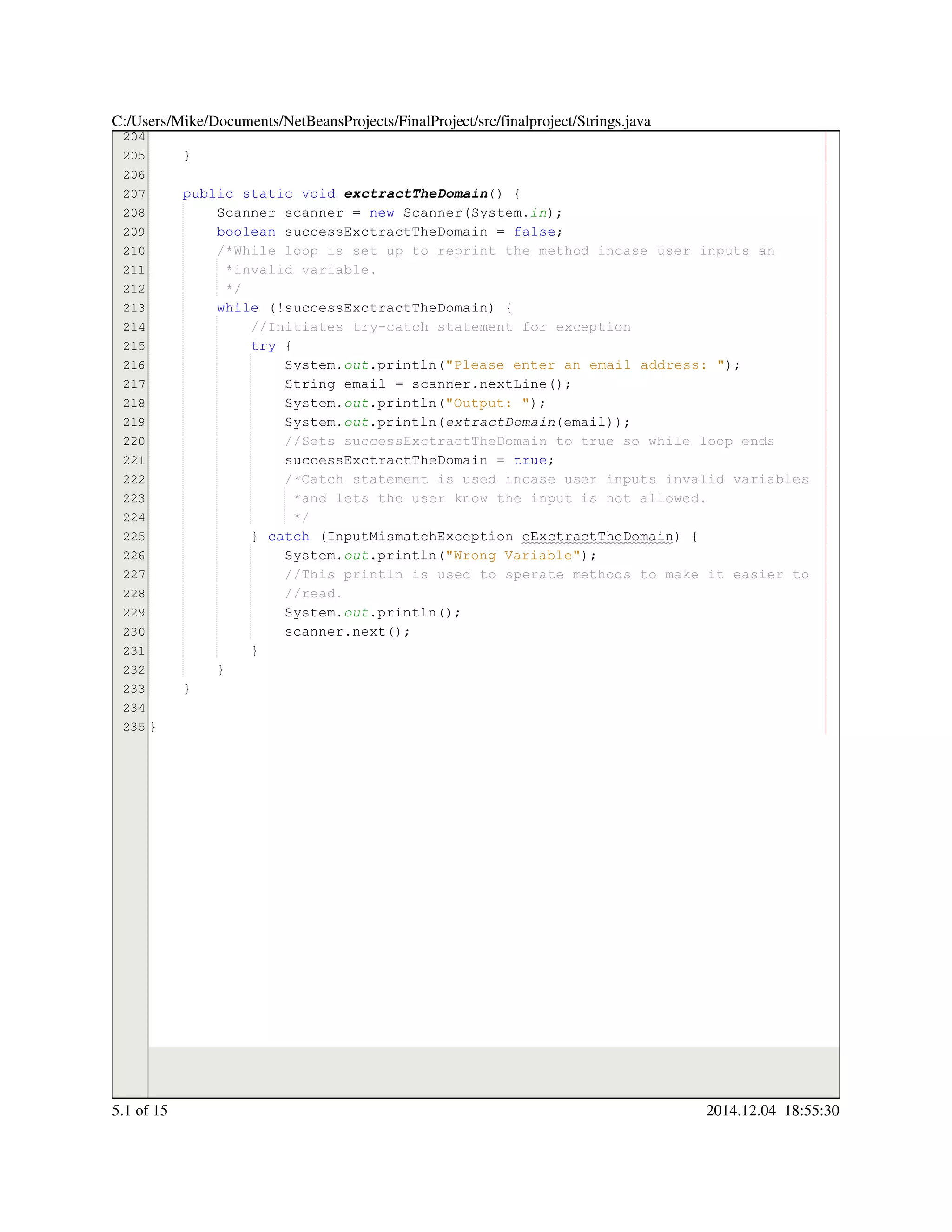Click line number 207 in gutter

134,193
